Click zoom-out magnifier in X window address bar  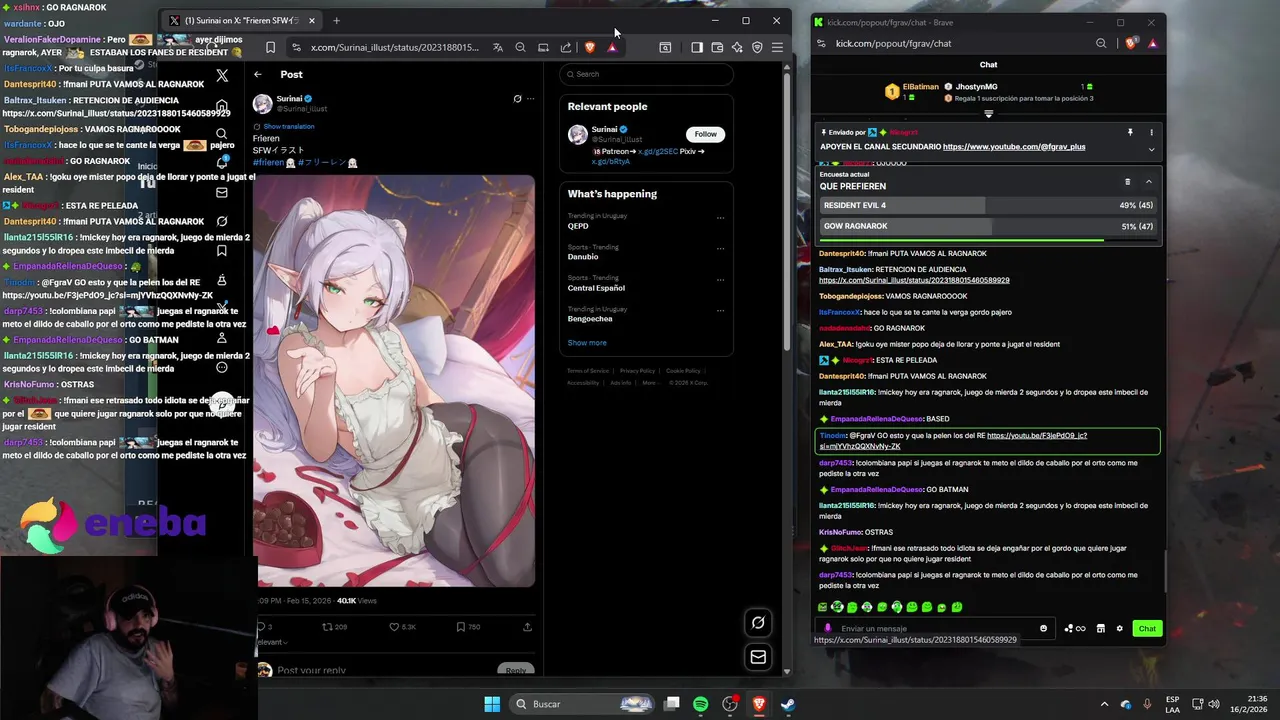tap(520, 47)
